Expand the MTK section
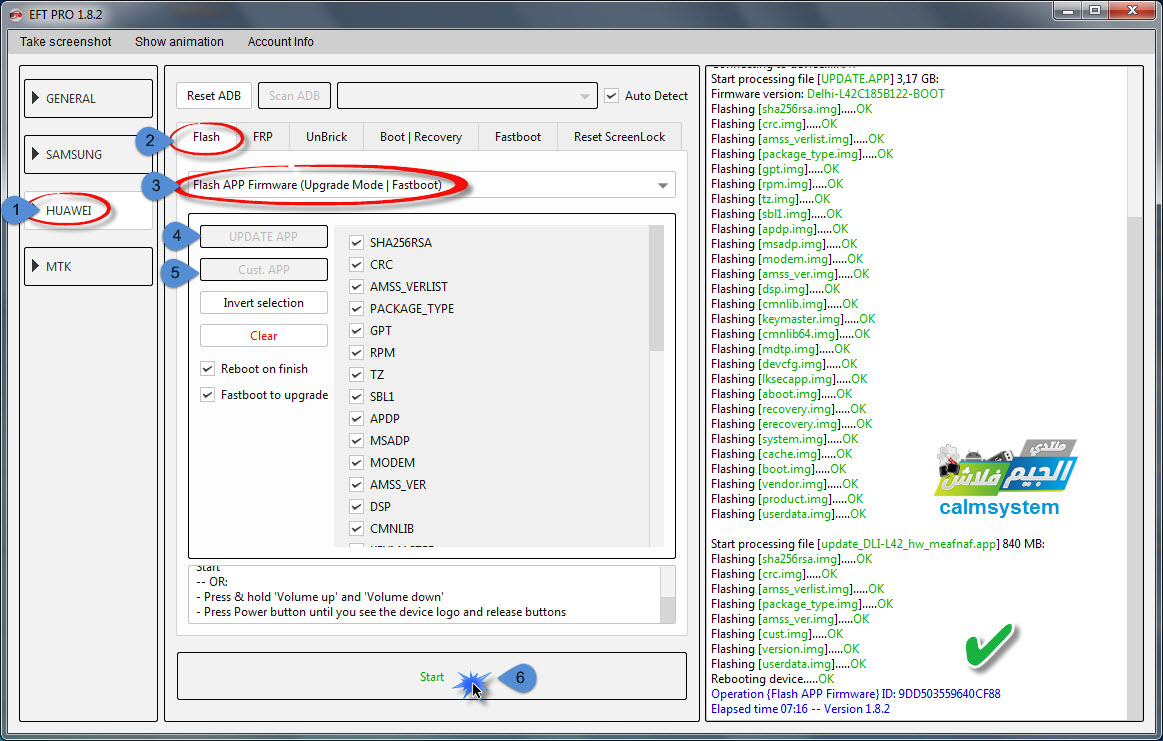Viewport: 1163px width, 741px height. [x=88, y=266]
